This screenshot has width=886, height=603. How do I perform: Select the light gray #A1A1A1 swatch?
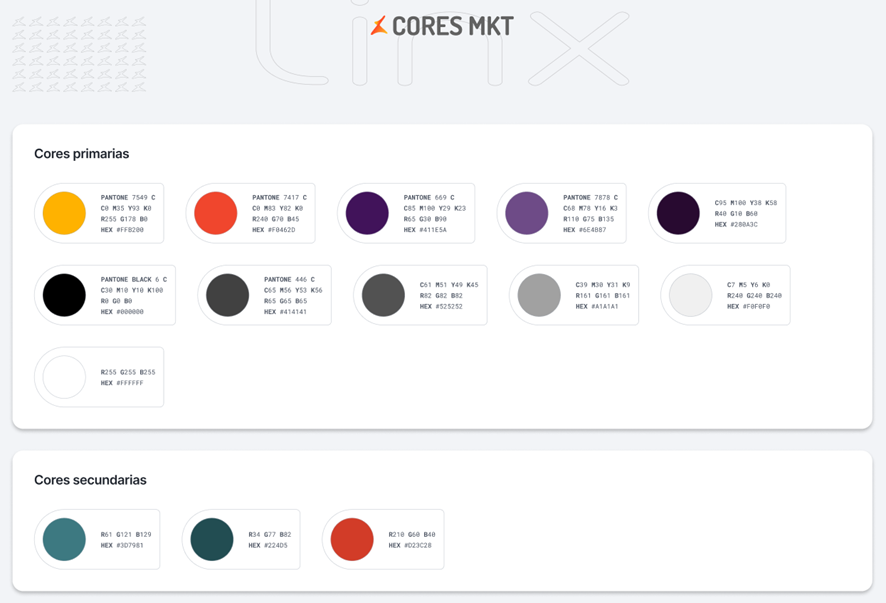click(539, 295)
